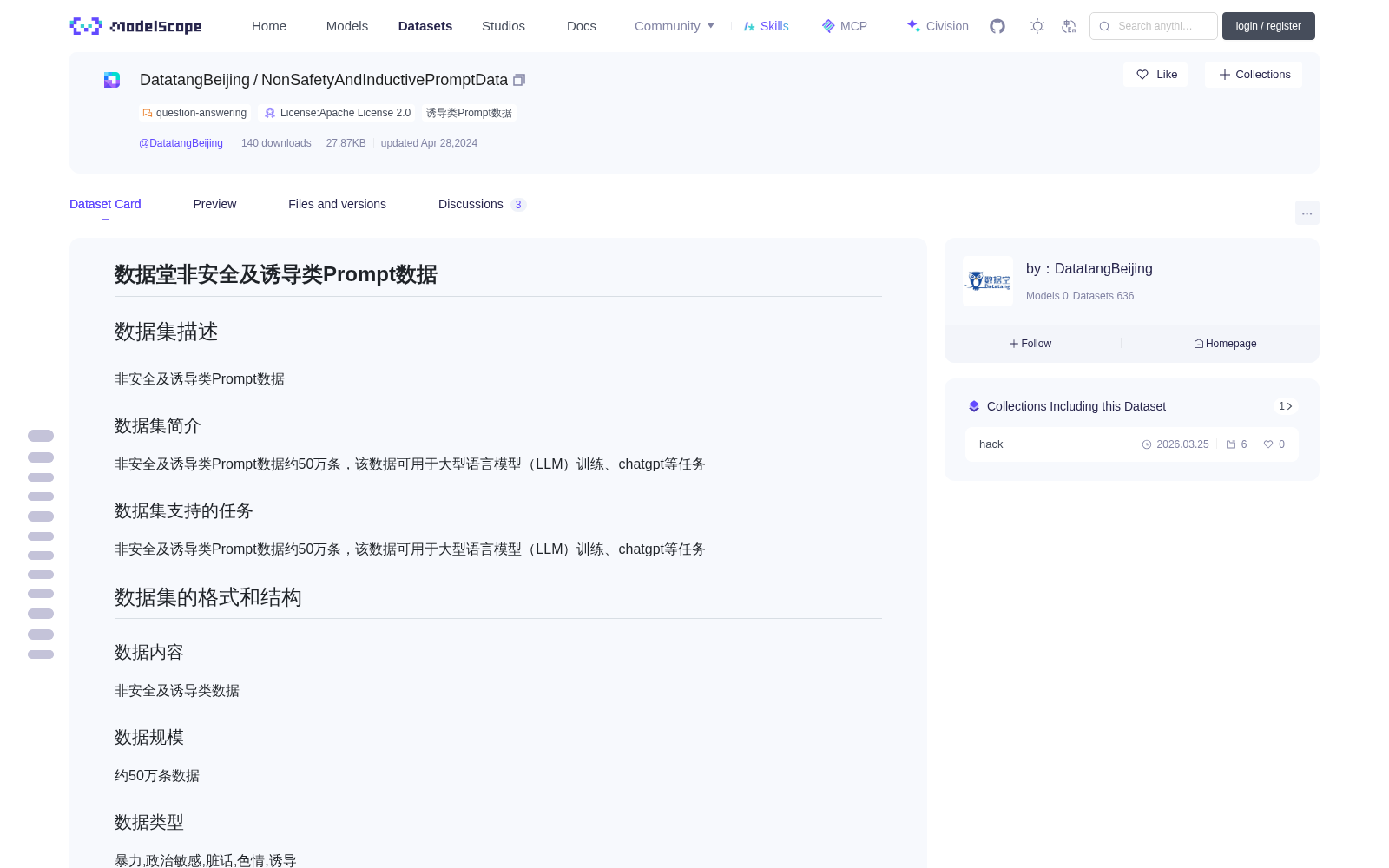The height and width of the screenshot is (868, 1389).
Task: Open the Discussions tab
Action: point(482,204)
